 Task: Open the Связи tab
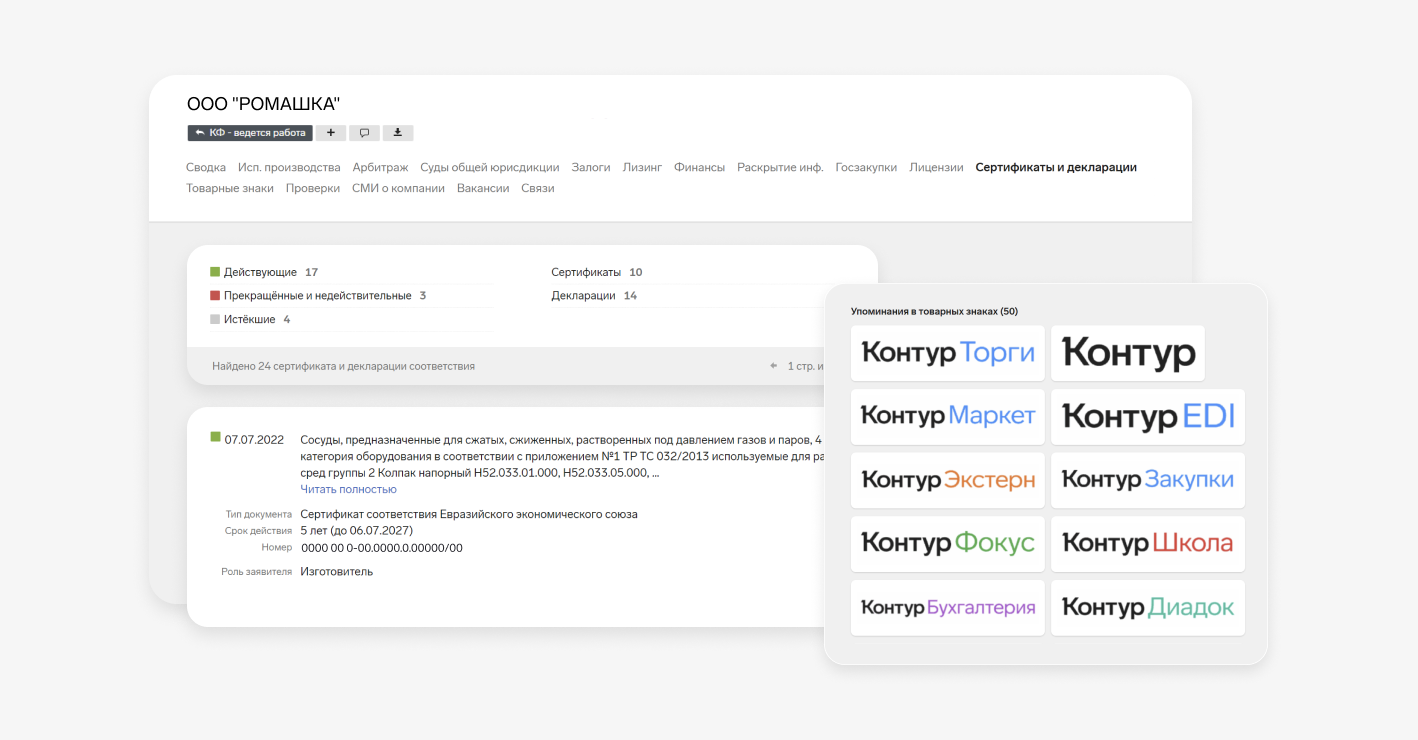pos(537,188)
